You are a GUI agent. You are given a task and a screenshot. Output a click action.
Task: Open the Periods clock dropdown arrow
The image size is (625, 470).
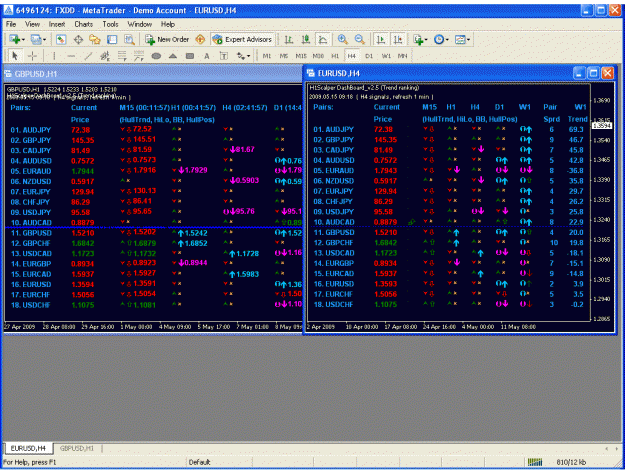pos(447,39)
